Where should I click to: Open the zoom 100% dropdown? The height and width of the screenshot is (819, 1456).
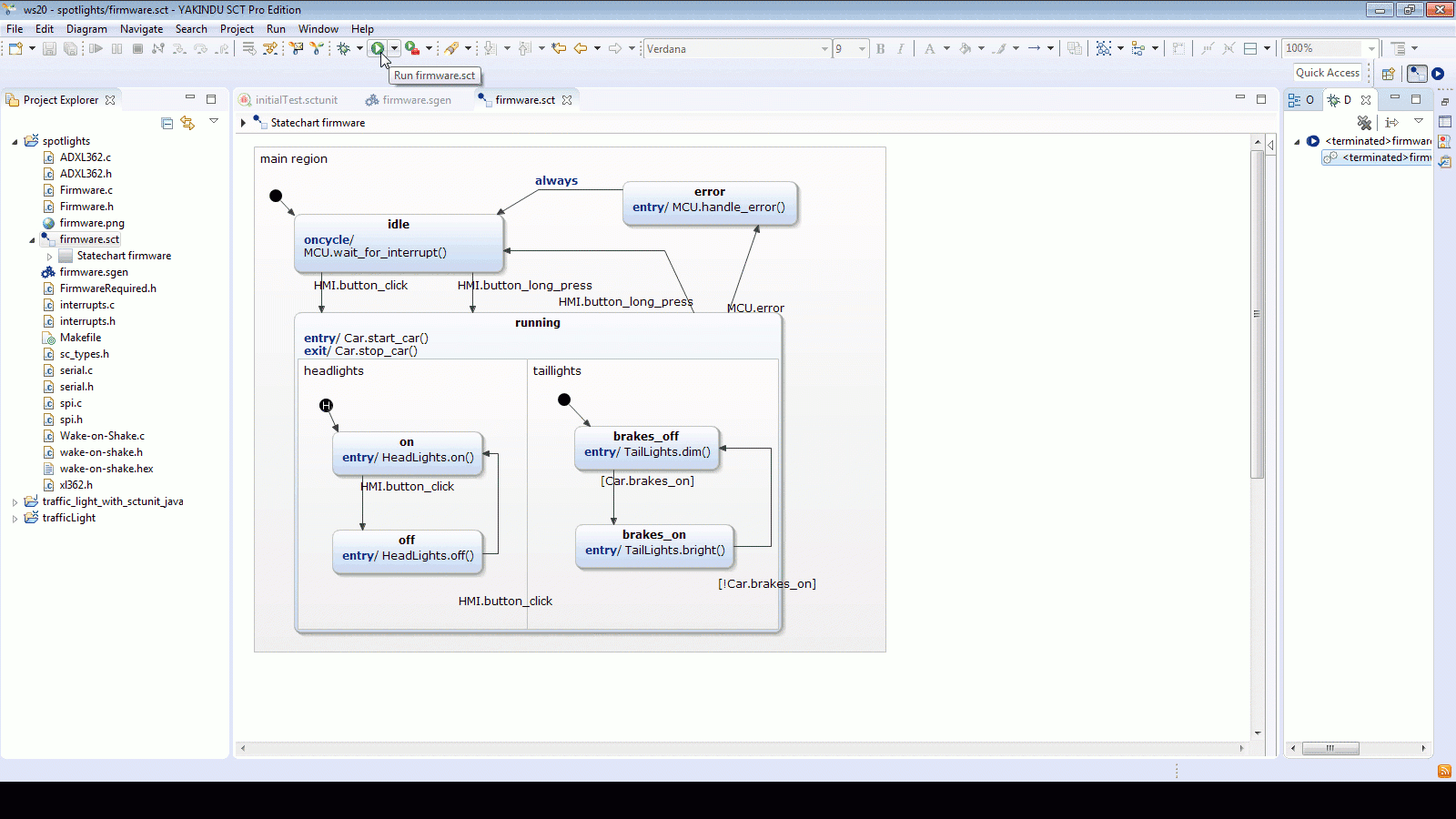pos(1371,48)
